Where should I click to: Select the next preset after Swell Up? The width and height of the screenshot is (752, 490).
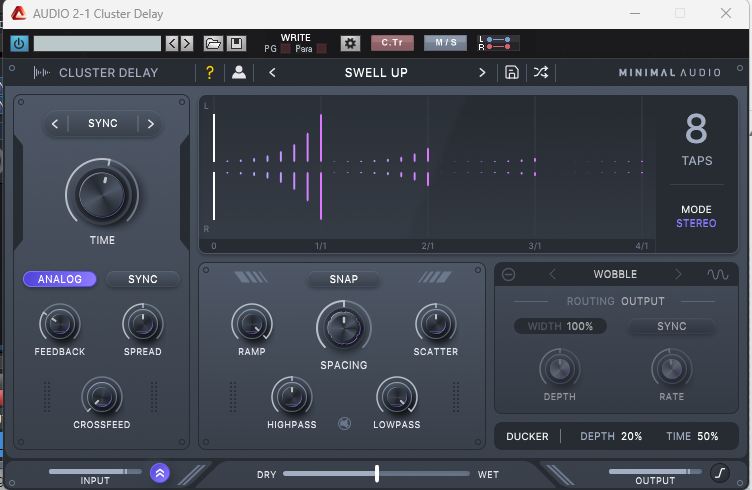pos(482,73)
